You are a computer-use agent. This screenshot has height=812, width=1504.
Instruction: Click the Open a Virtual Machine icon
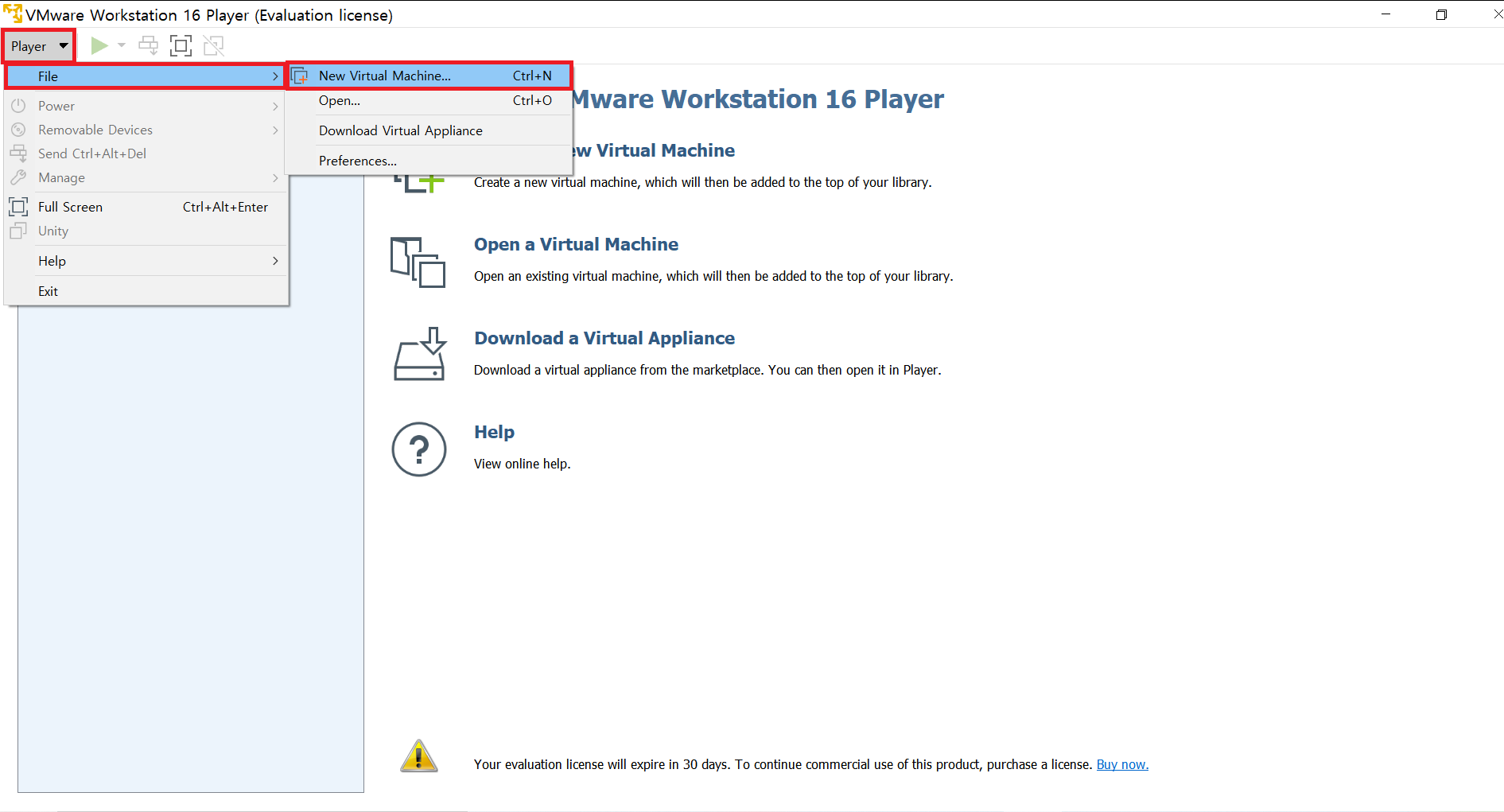pos(418,262)
